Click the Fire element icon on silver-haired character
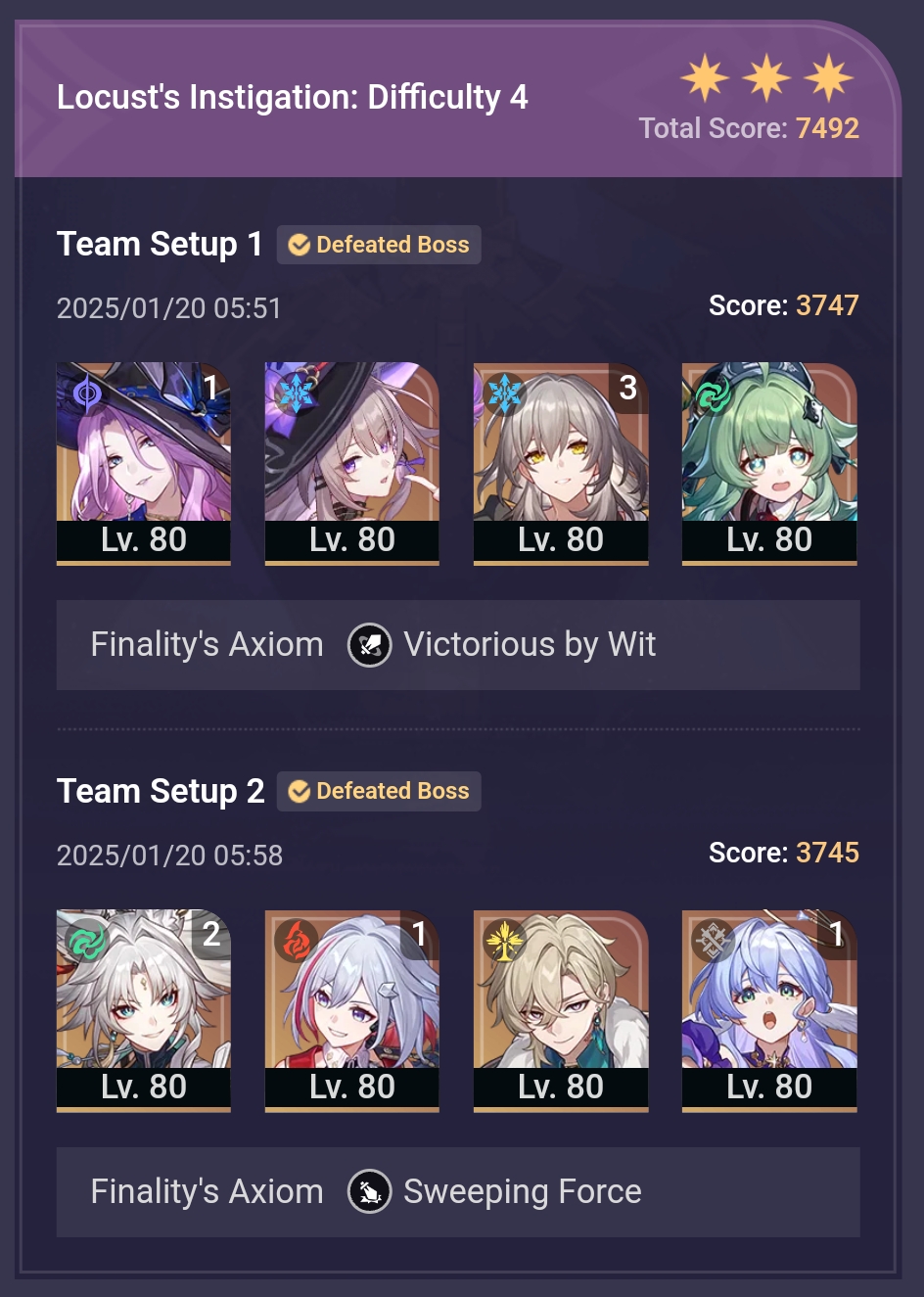Screen dimensions: 924x1297 (296, 942)
